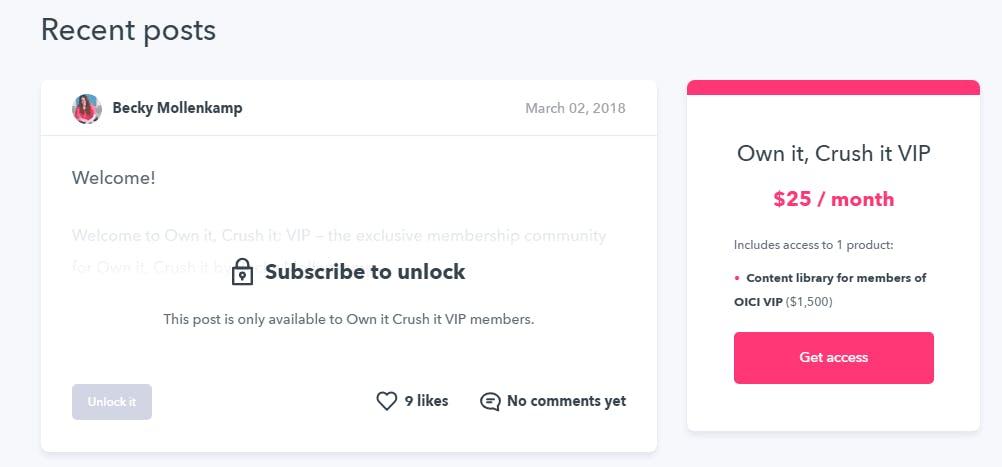
Task: Click the Own it, Crush it VIP title
Action: tap(833, 153)
